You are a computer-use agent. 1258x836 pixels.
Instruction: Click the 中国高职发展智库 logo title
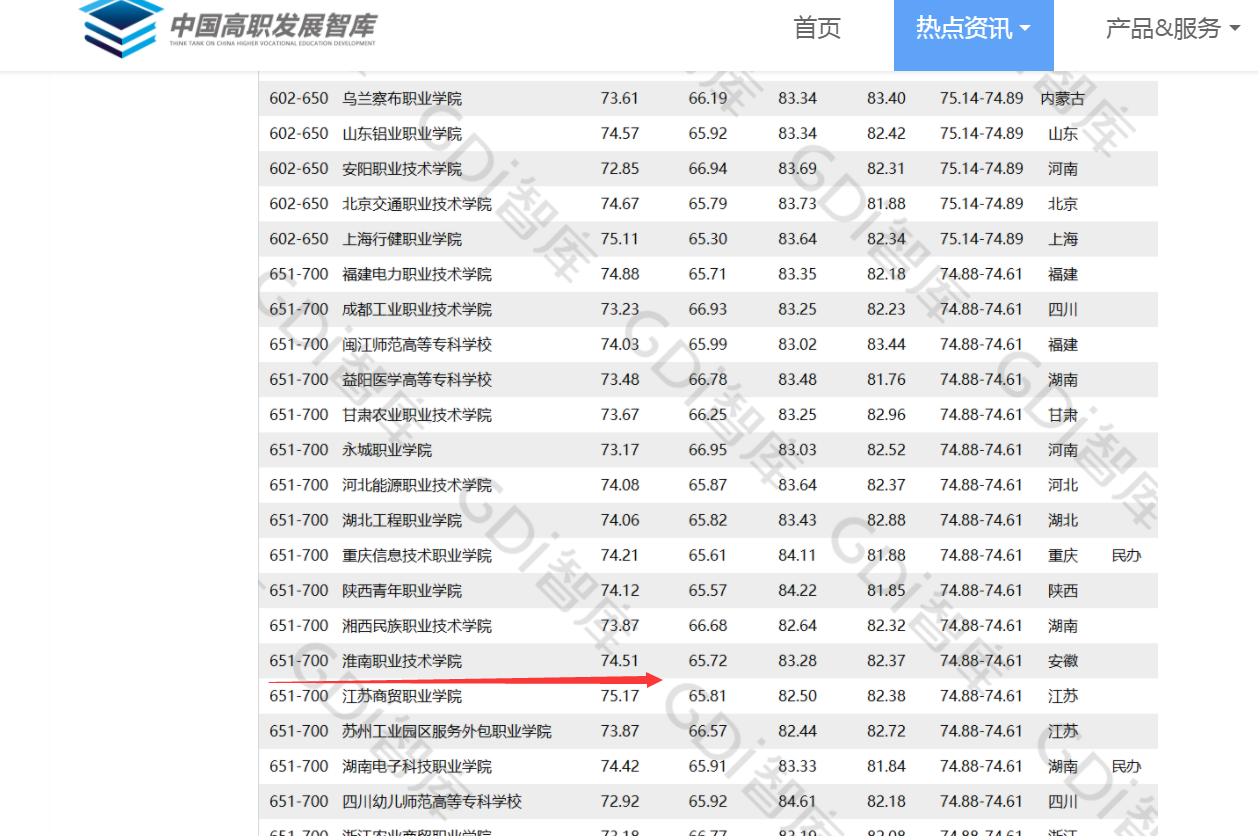click(x=273, y=26)
